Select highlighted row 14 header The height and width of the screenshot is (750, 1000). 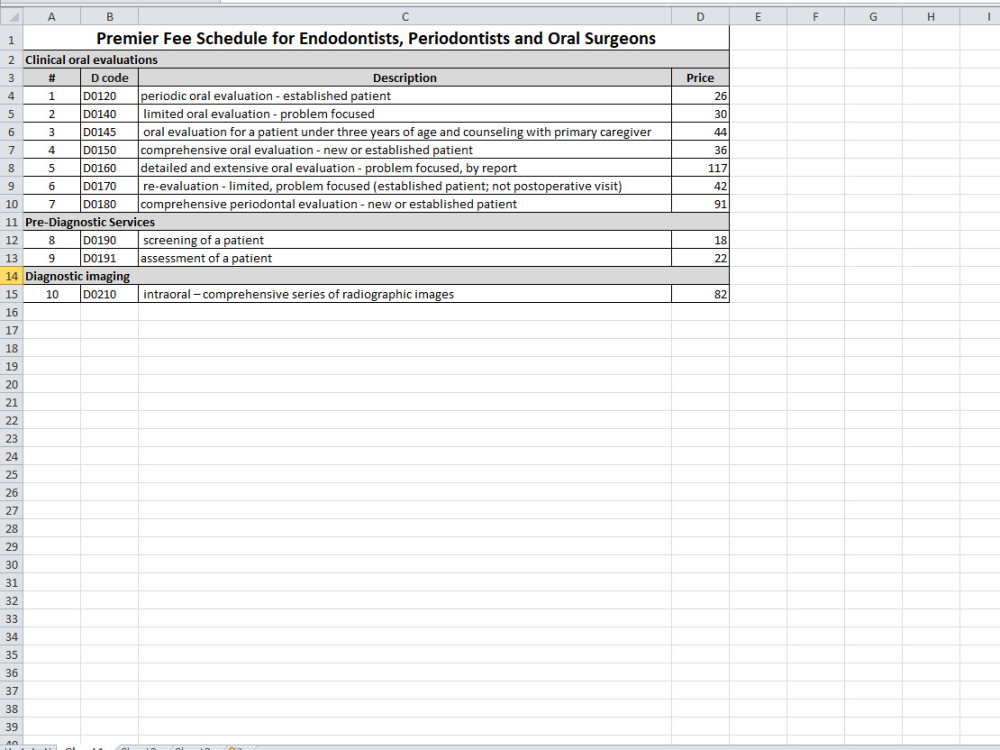[11, 276]
